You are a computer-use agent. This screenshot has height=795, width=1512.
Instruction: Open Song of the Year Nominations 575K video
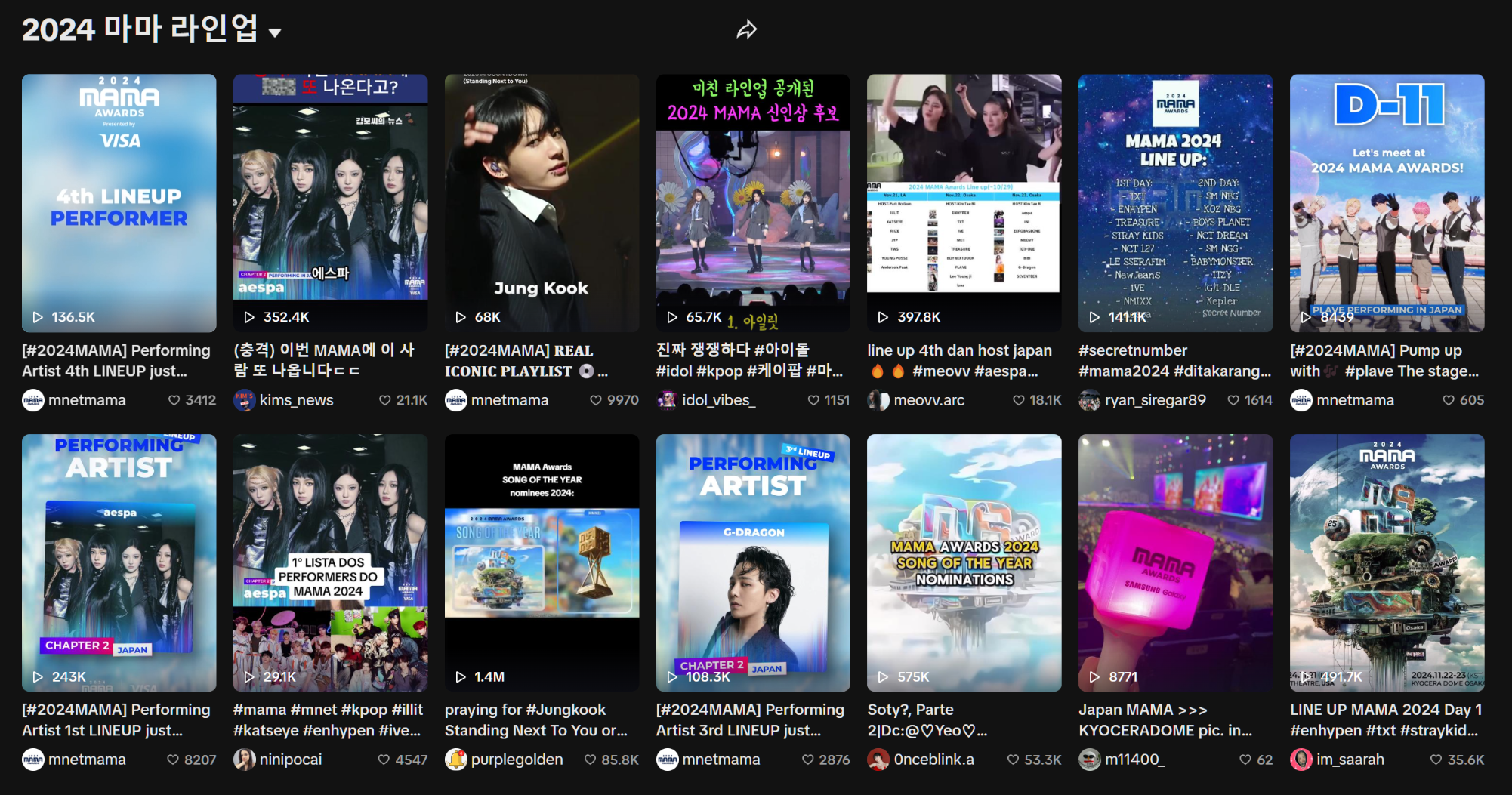point(964,562)
